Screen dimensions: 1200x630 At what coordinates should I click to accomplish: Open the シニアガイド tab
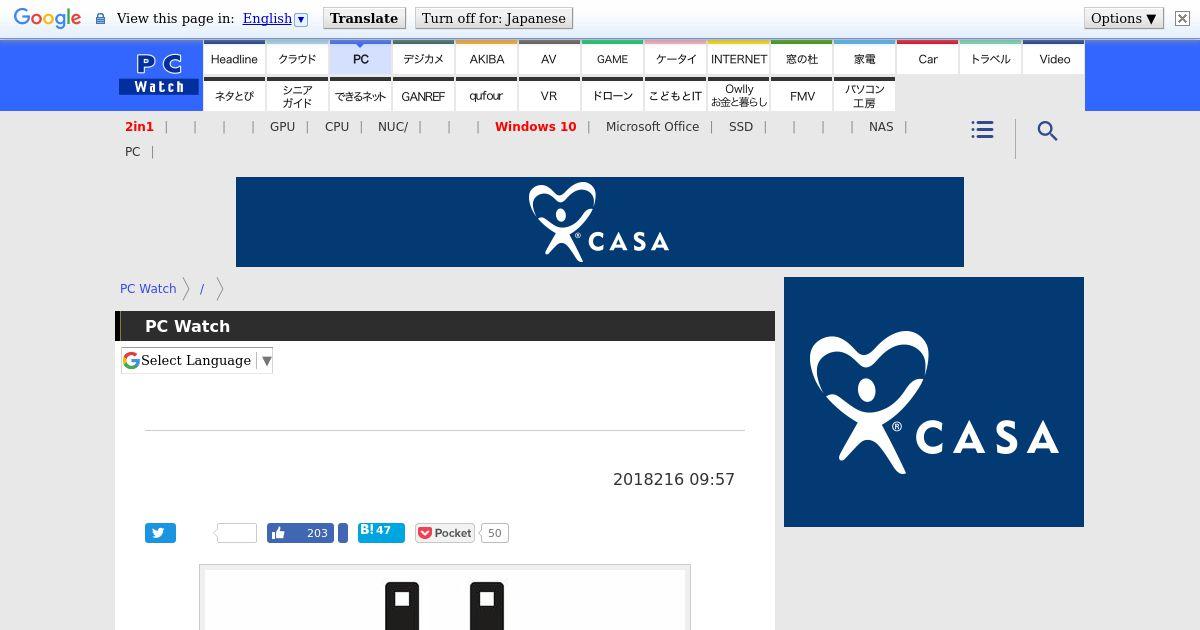point(297,96)
